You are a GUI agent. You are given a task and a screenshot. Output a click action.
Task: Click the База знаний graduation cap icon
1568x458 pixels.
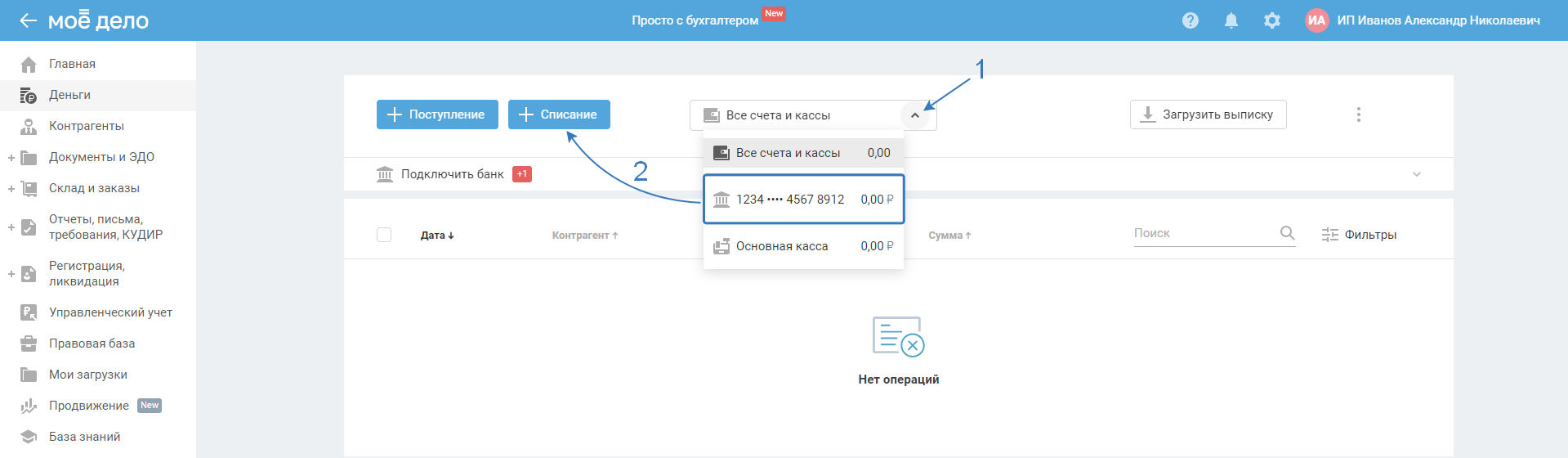29,437
